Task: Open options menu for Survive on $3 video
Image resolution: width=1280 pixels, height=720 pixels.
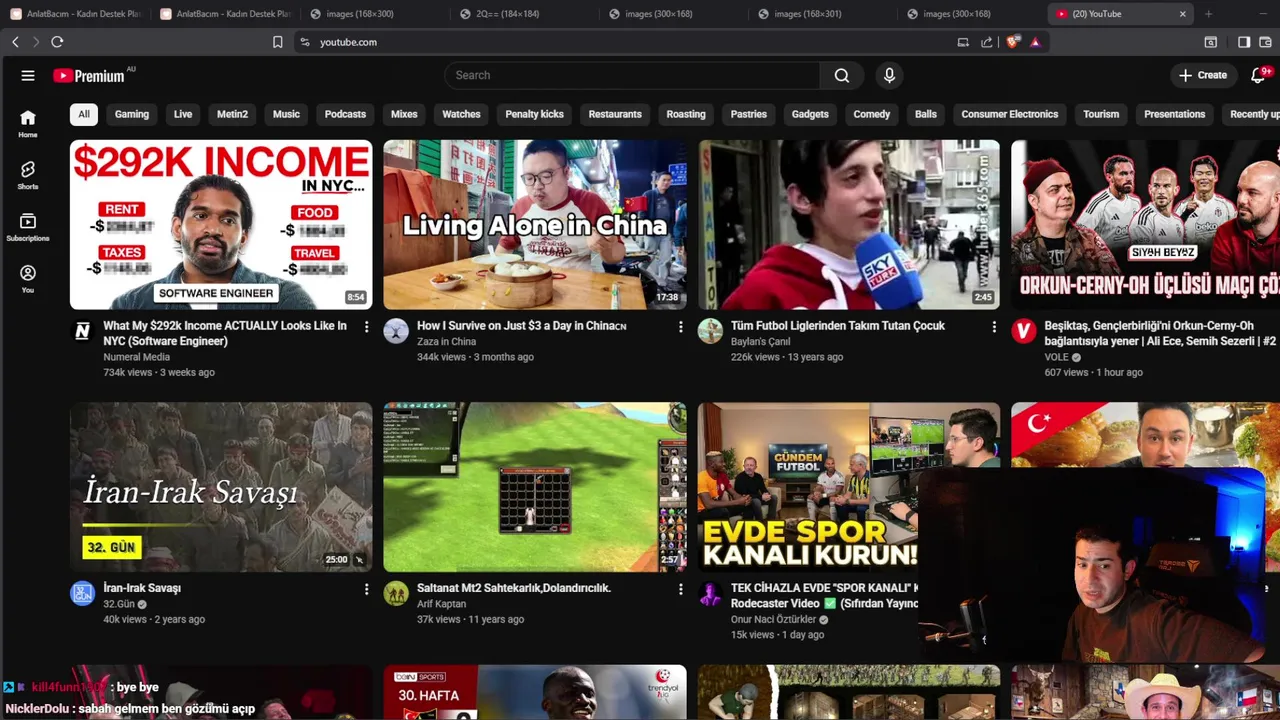Action: tap(680, 327)
